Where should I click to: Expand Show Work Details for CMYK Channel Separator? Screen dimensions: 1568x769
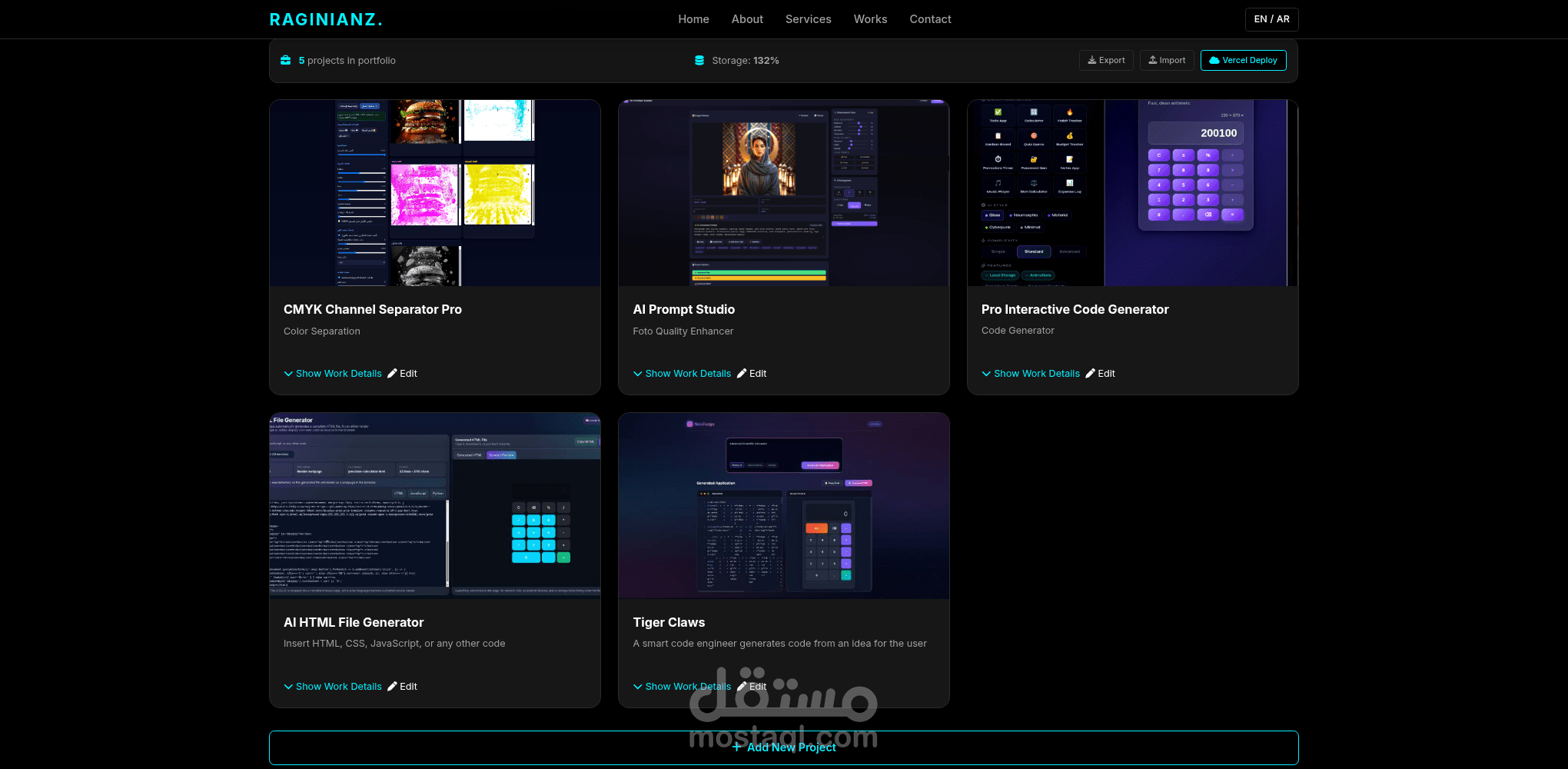coord(333,374)
